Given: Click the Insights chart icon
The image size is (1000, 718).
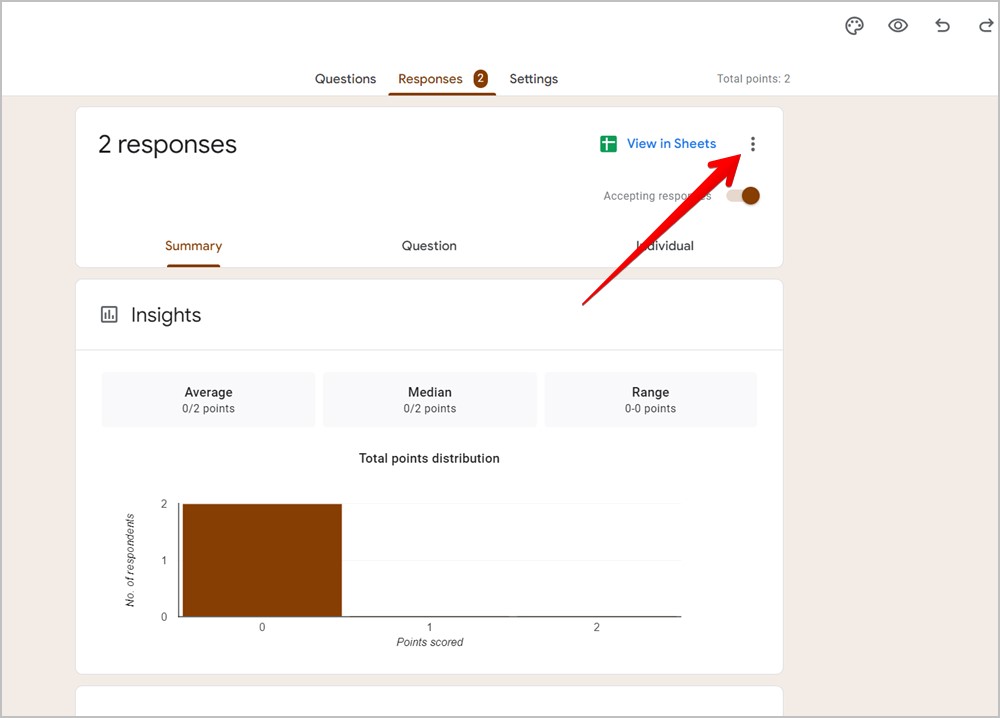Looking at the screenshot, I should click(109, 315).
